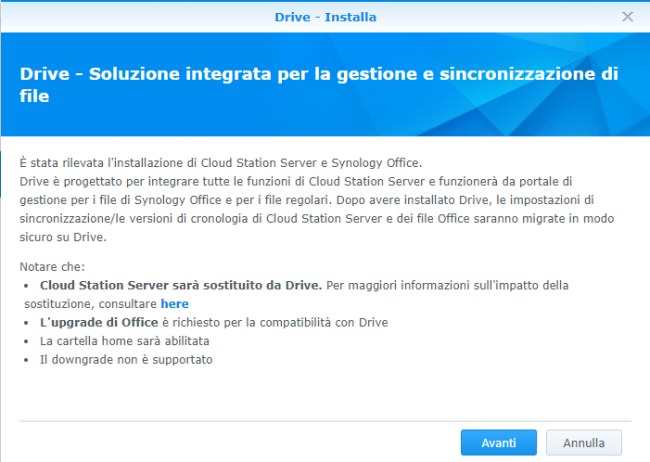Click text "è richiesto per la compatibilità con Drive"

point(275,322)
